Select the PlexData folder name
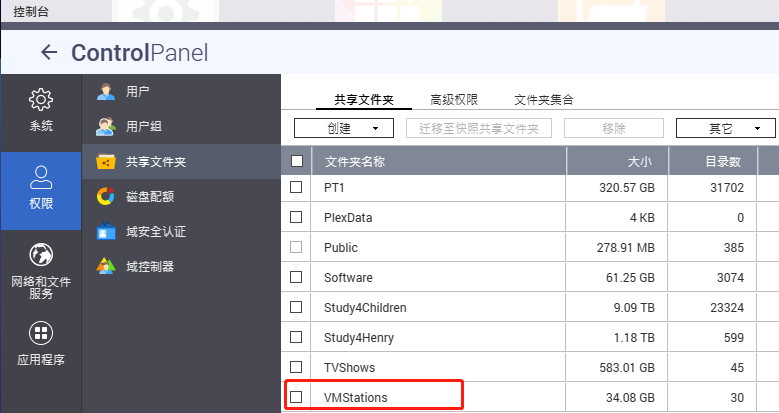The height and width of the screenshot is (413, 779). [x=348, y=218]
